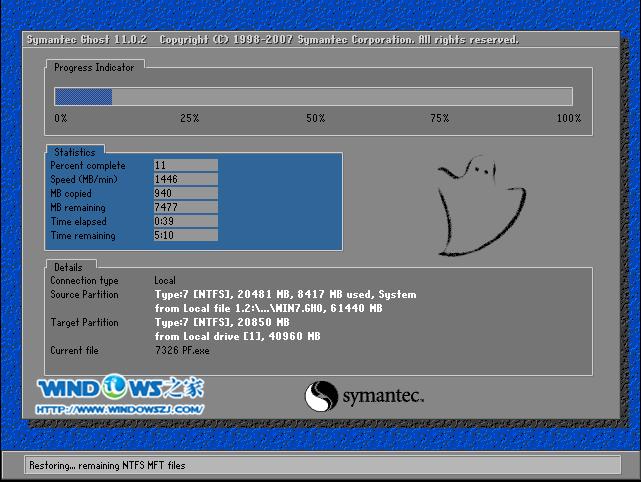
Task: Click the Symantec yin-yang logo icon
Action: [322, 396]
